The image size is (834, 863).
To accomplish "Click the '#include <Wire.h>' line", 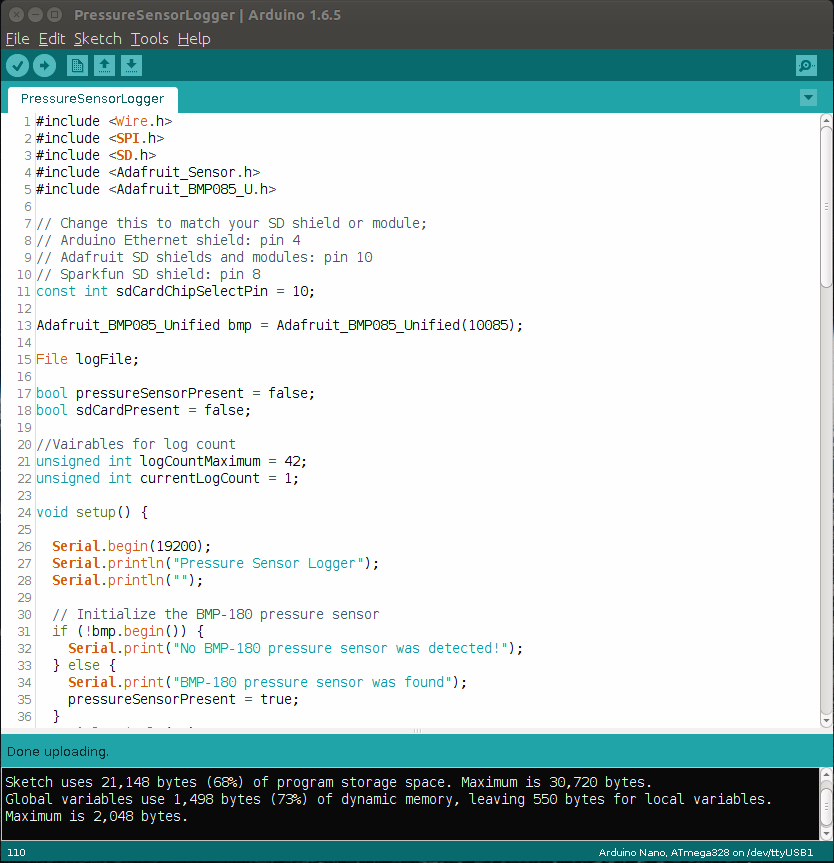I will pyautogui.click(x=104, y=121).
